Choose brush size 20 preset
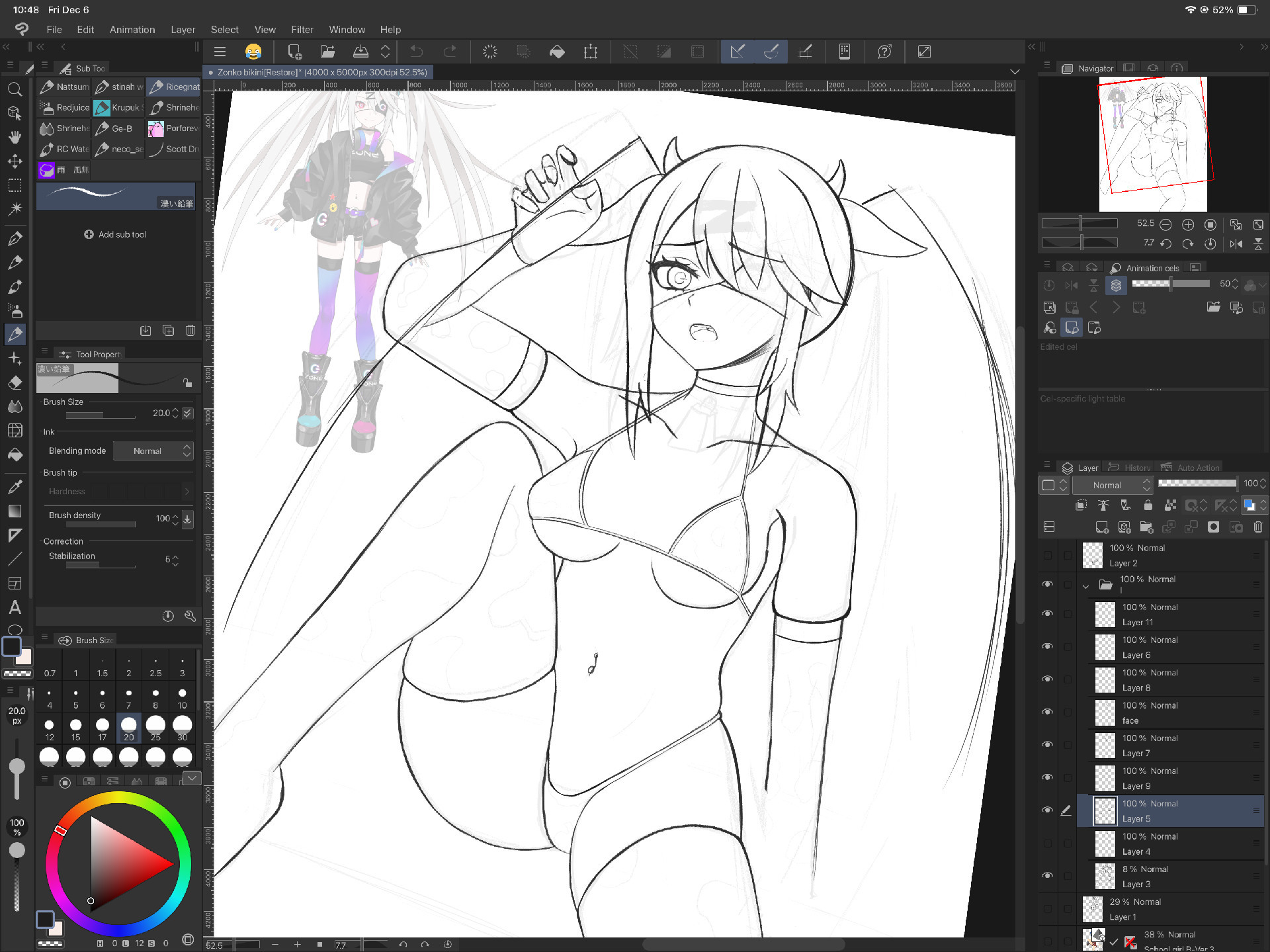This screenshot has width=1270, height=952. click(x=129, y=728)
